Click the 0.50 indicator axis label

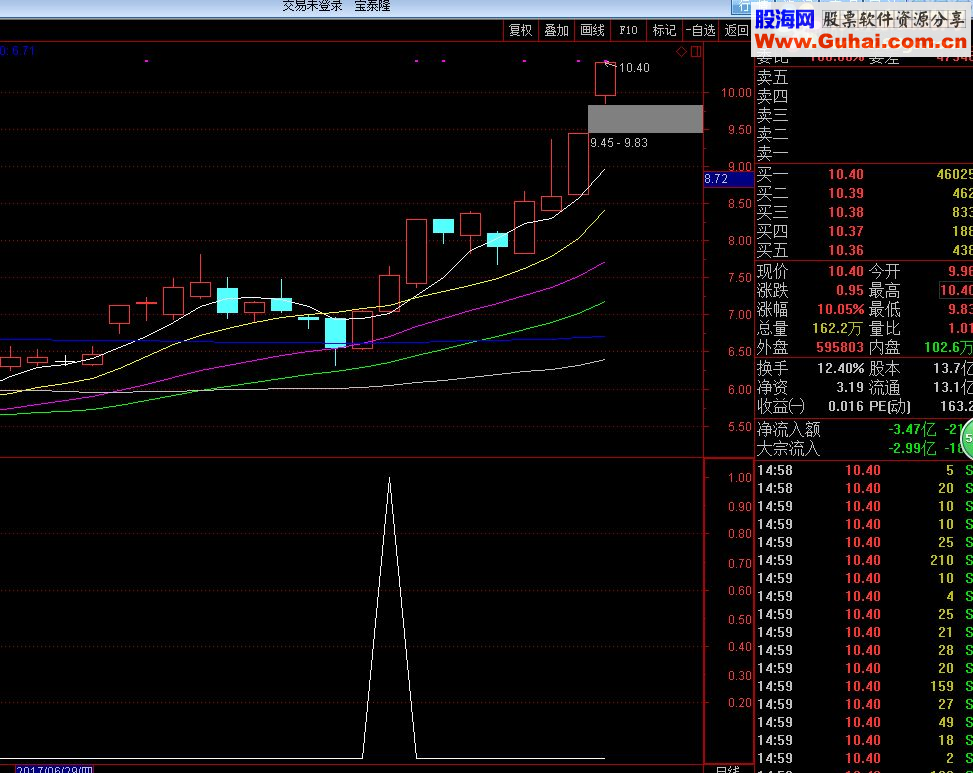point(740,620)
